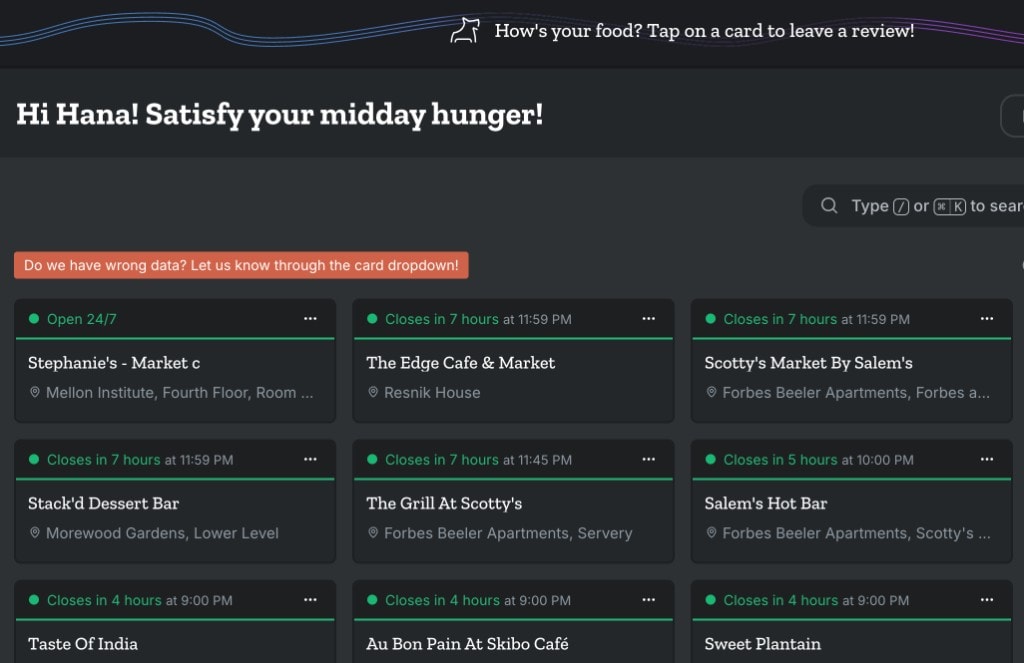Open The Edge Cafe & Market options menu

pos(649,319)
